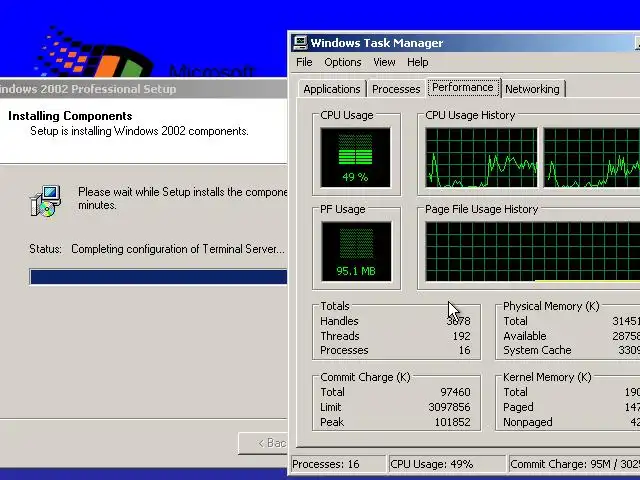Click status bar Commit Charge 95M entry
The image size is (640, 480).
pos(575,464)
